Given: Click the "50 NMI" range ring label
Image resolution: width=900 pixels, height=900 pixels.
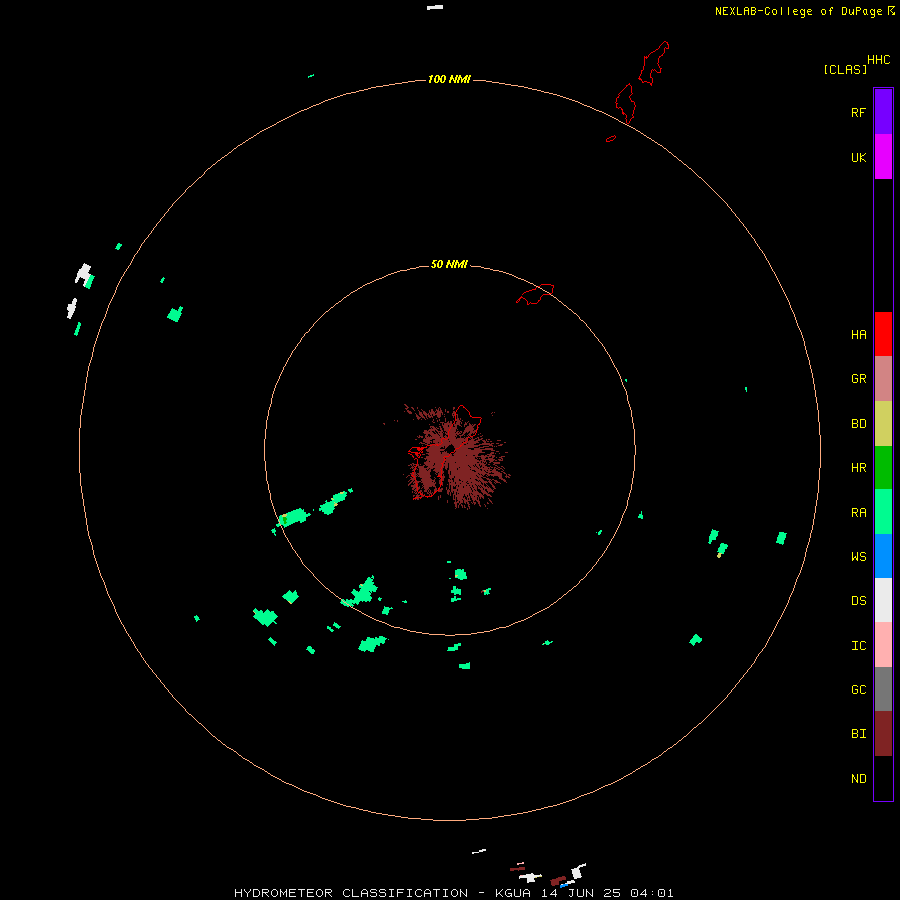Looking at the screenshot, I should (x=449, y=264).
